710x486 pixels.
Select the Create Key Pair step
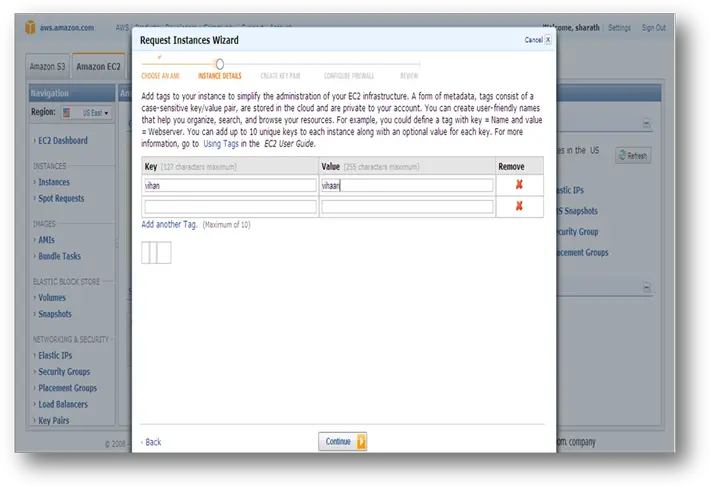(x=280, y=76)
